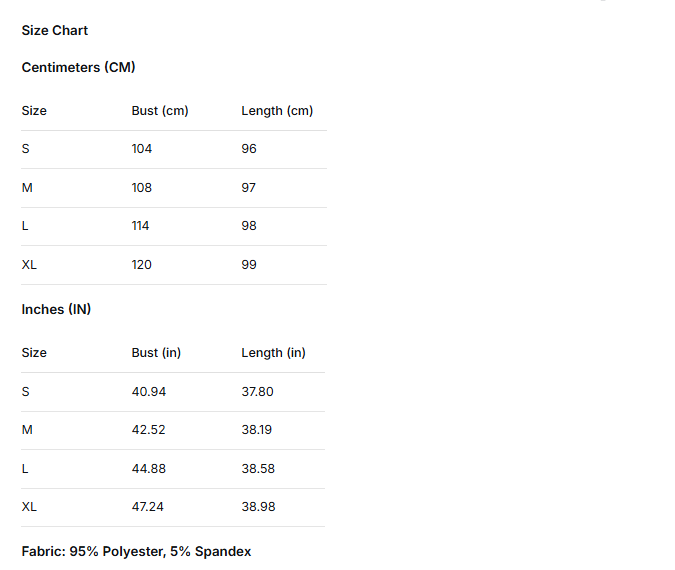
Task: Select the "Inches (IN)" section heading
Action: (x=56, y=310)
